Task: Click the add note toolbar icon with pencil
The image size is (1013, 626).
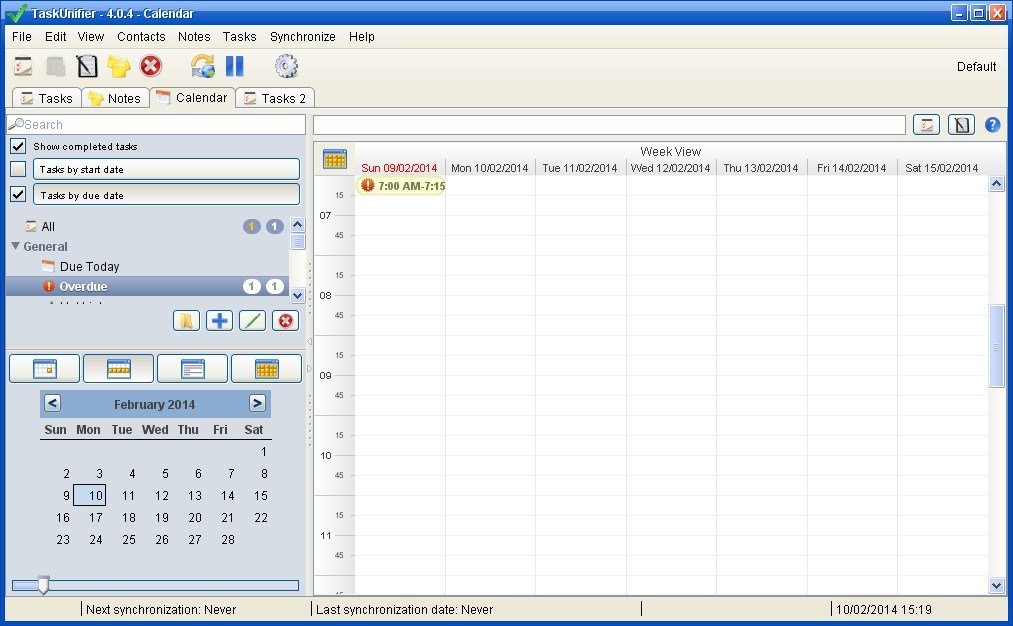Action: (x=87, y=66)
